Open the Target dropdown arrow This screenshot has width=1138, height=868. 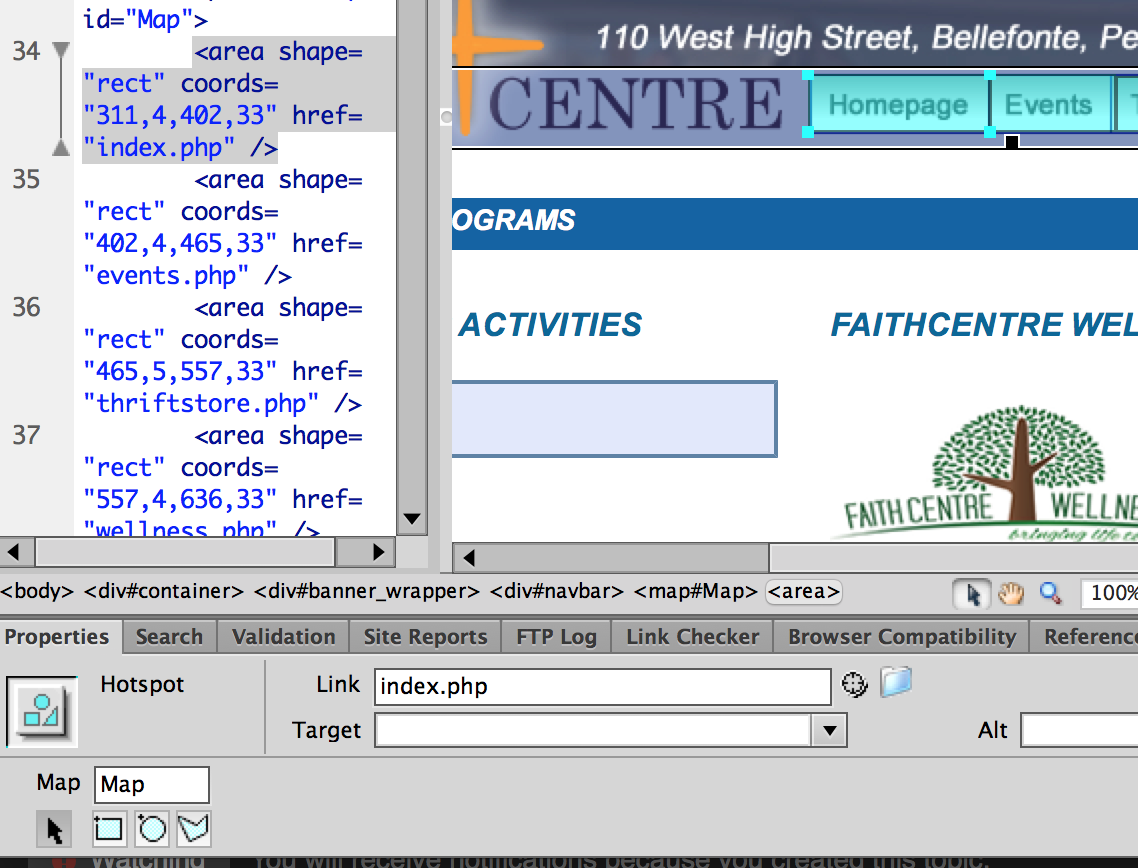(x=830, y=730)
